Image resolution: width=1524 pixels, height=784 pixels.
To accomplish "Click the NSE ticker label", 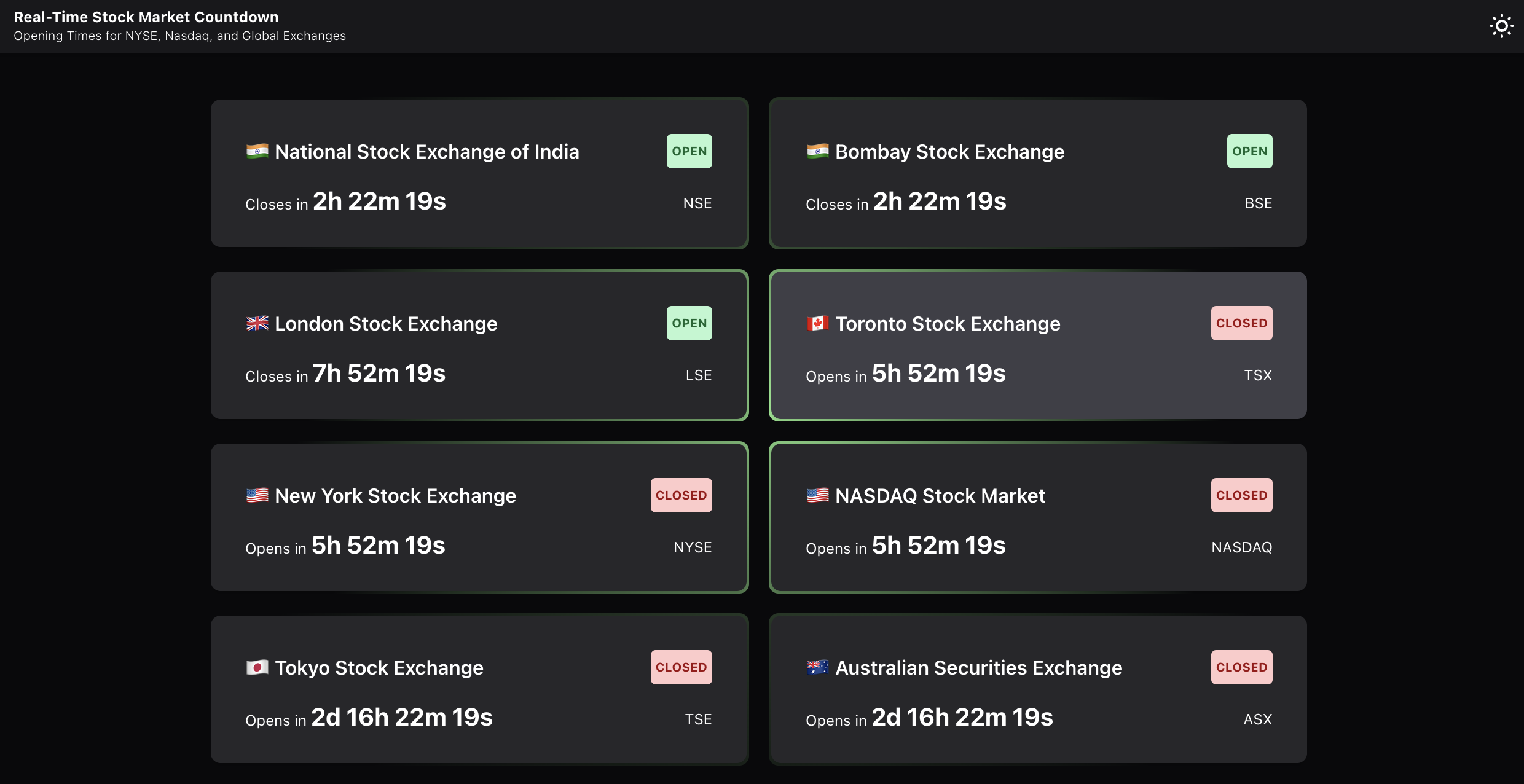I will coord(697,203).
